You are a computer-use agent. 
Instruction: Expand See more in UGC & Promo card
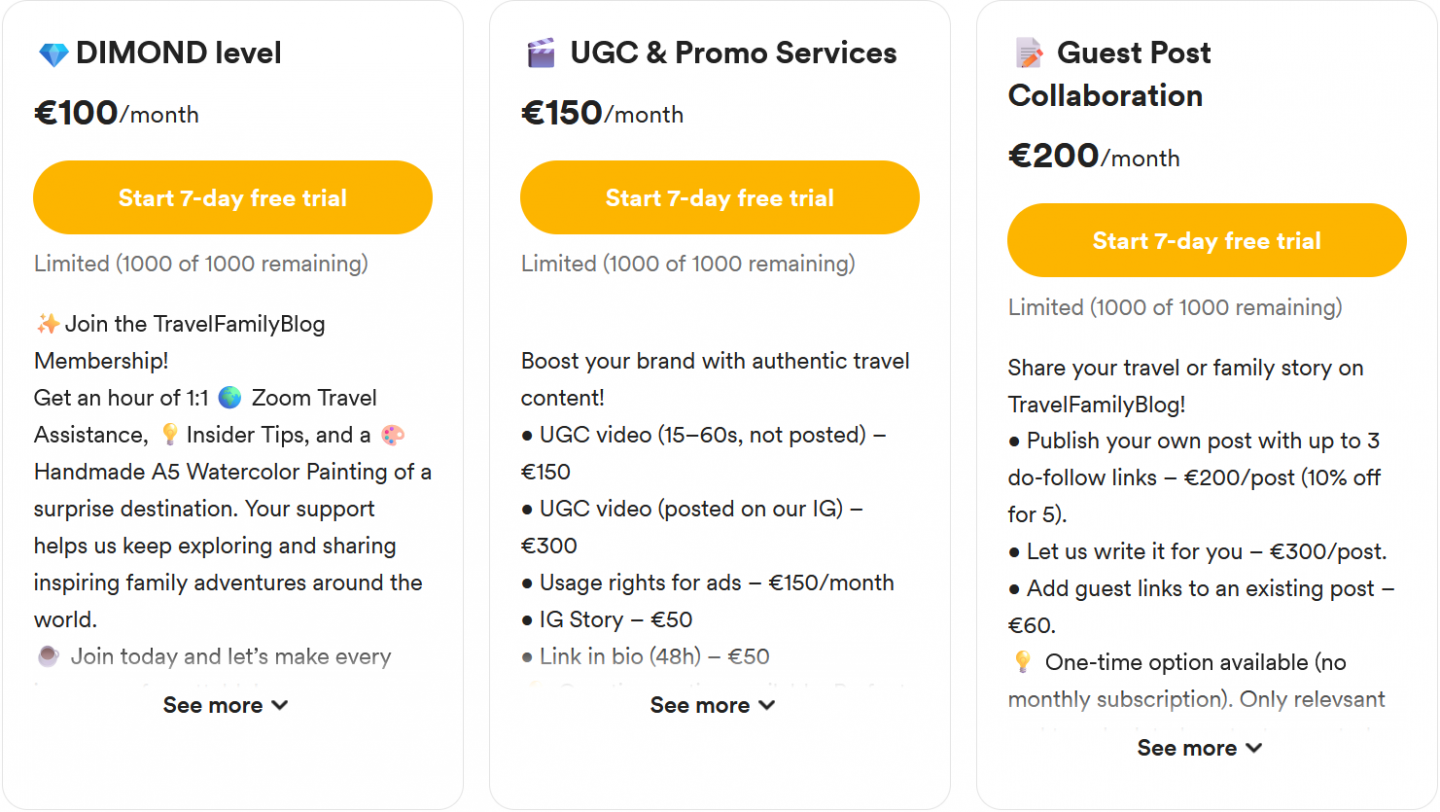[712, 705]
